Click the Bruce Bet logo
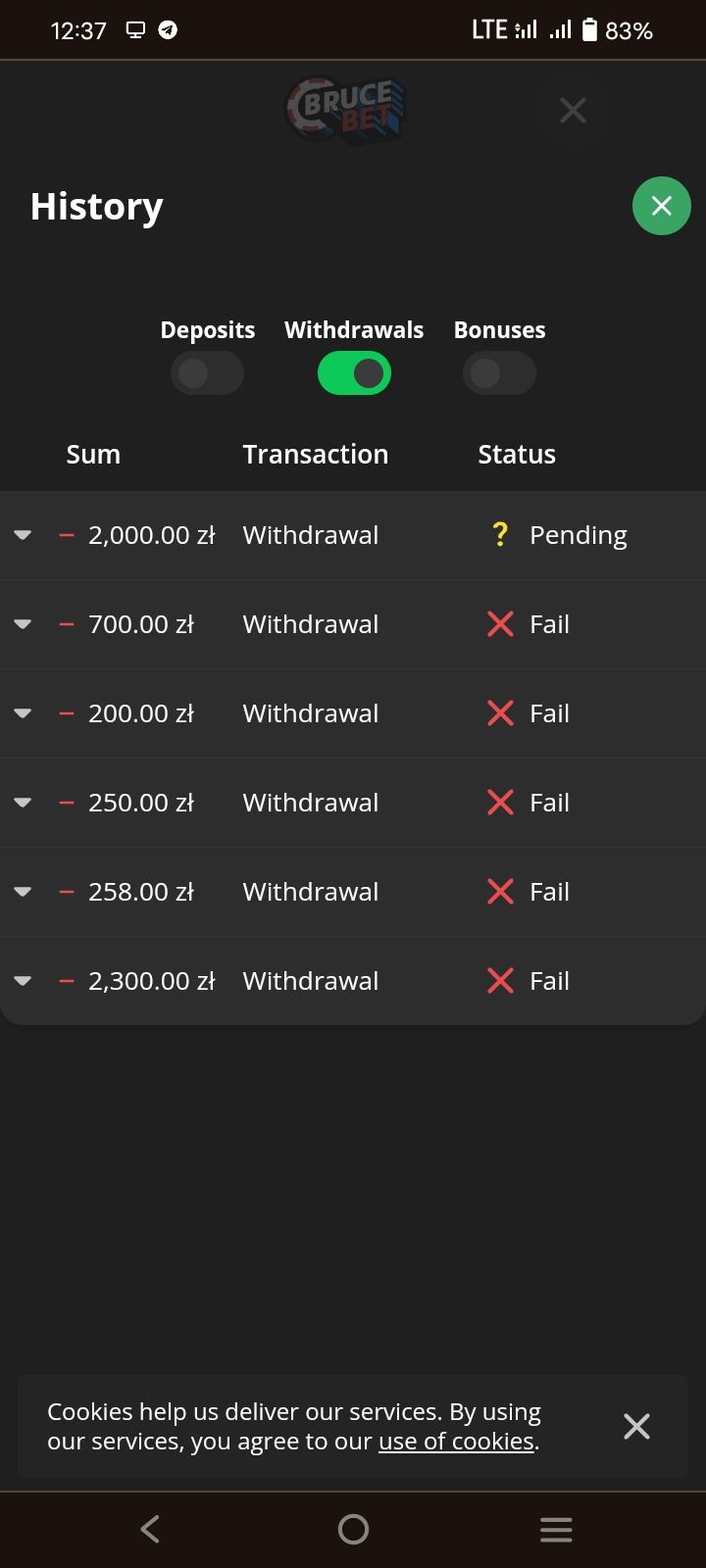 (345, 110)
